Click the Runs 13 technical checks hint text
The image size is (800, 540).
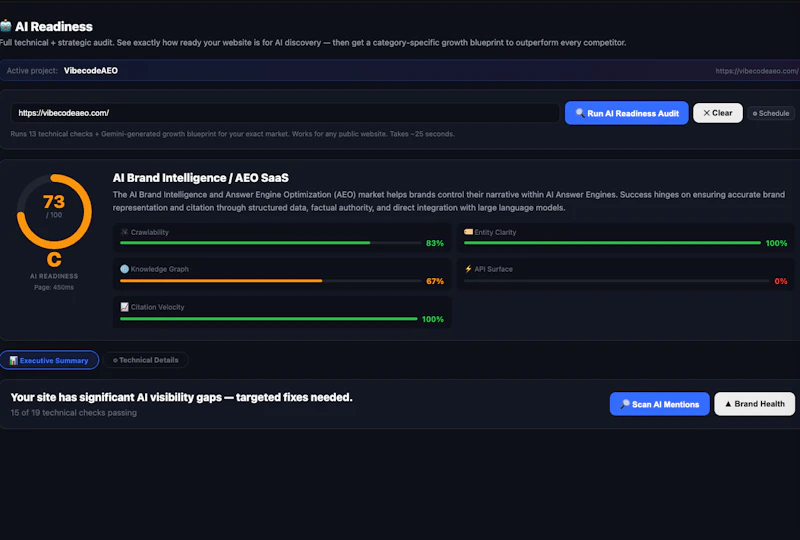tap(233, 134)
